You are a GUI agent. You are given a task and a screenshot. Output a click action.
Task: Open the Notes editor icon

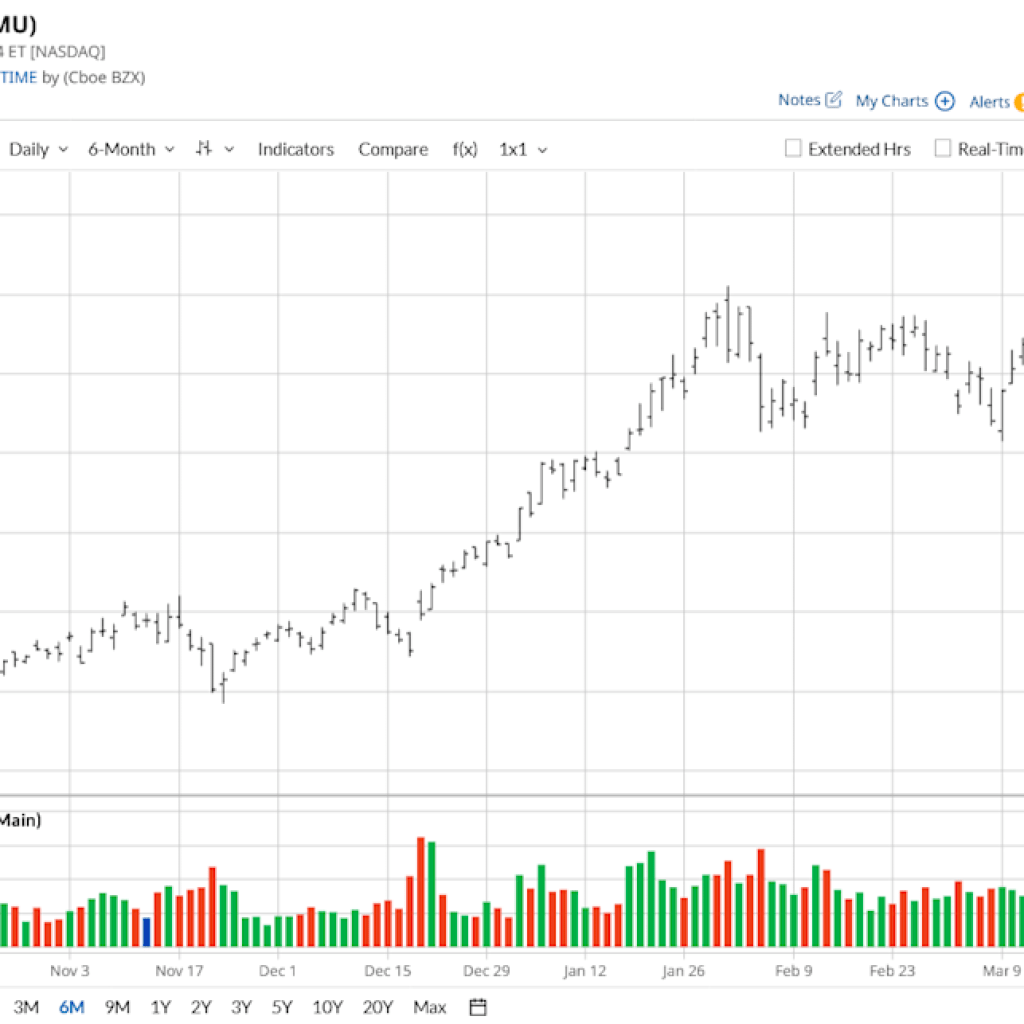pyautogui.click(x=835, y=101)
